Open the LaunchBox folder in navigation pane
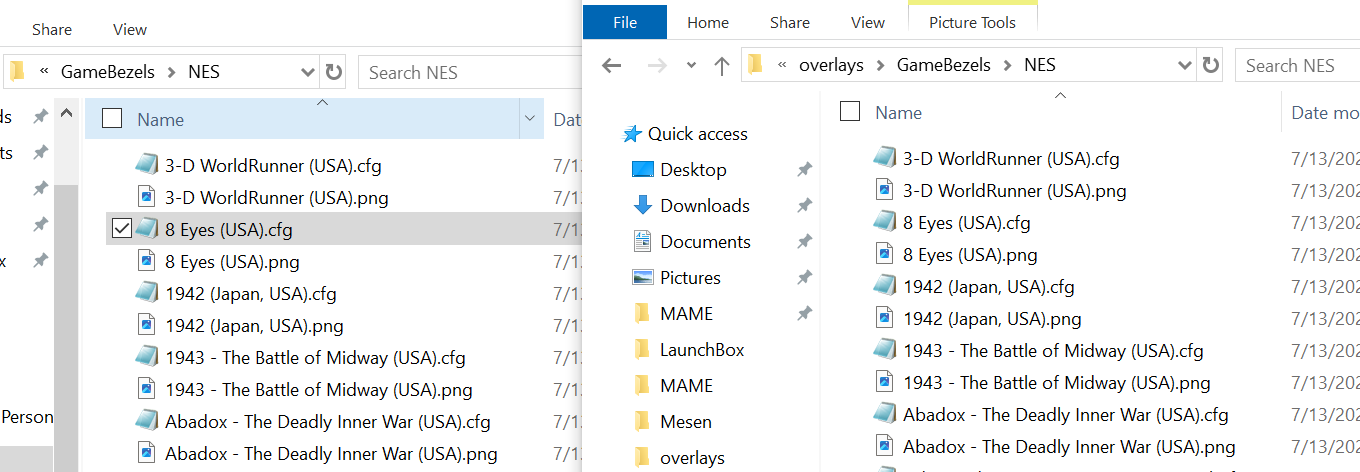This screenshot has height=472, width=1360. pyautogui.click(x=702, y=350)
